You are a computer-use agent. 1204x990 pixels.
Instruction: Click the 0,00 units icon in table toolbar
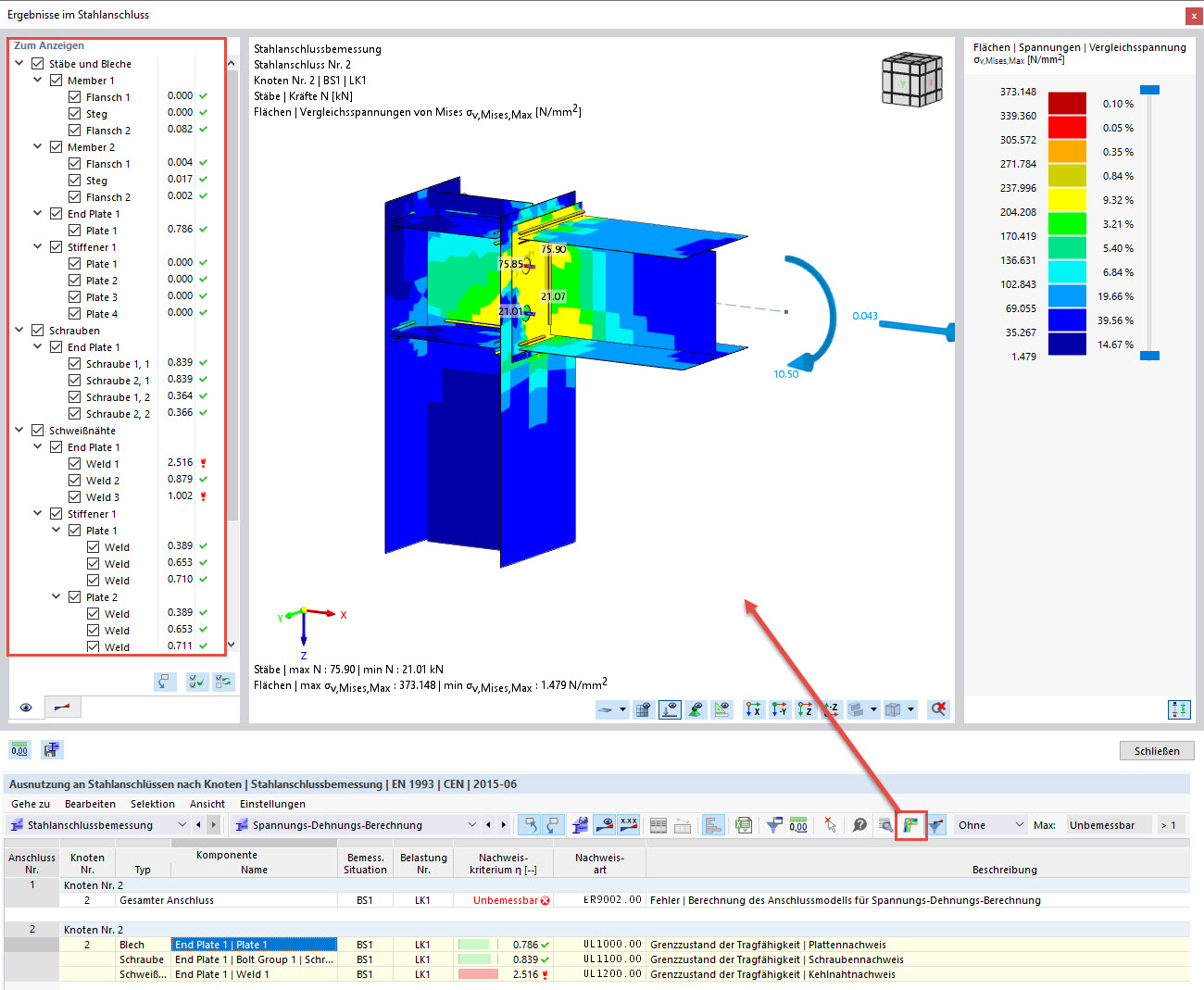798,824
